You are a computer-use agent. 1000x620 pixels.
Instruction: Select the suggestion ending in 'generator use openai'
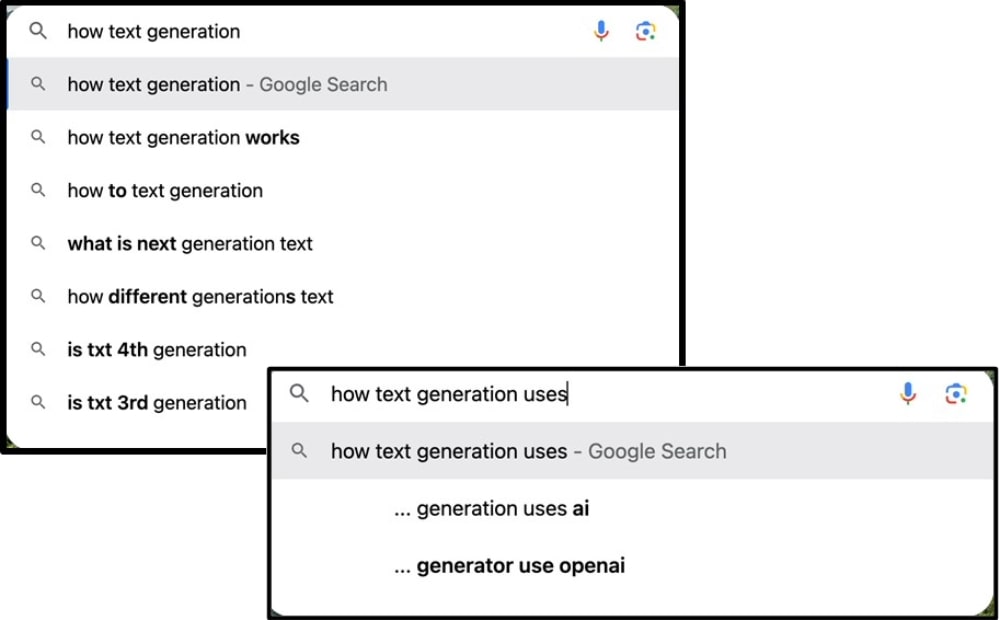click(511, 565)
